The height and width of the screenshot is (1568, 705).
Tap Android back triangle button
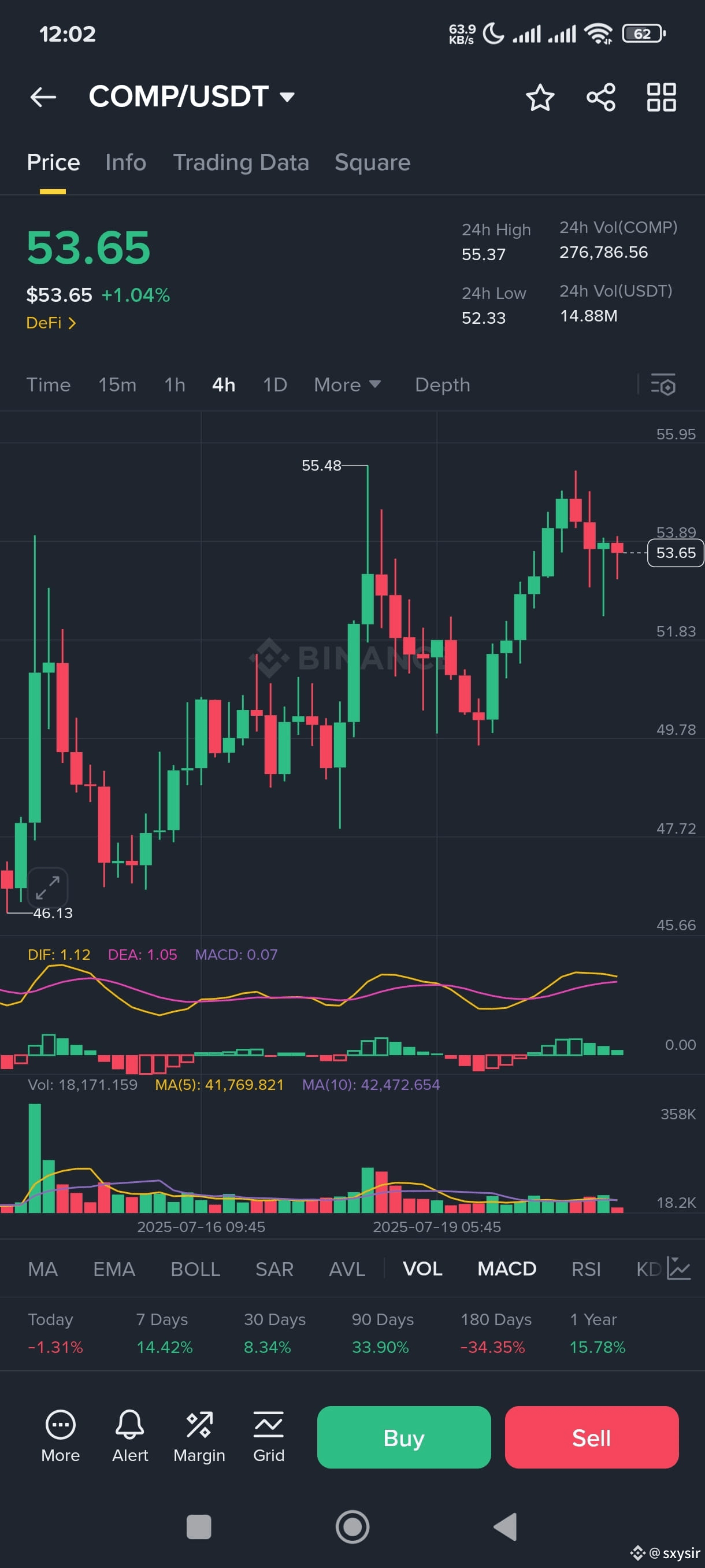(506, 1526)
